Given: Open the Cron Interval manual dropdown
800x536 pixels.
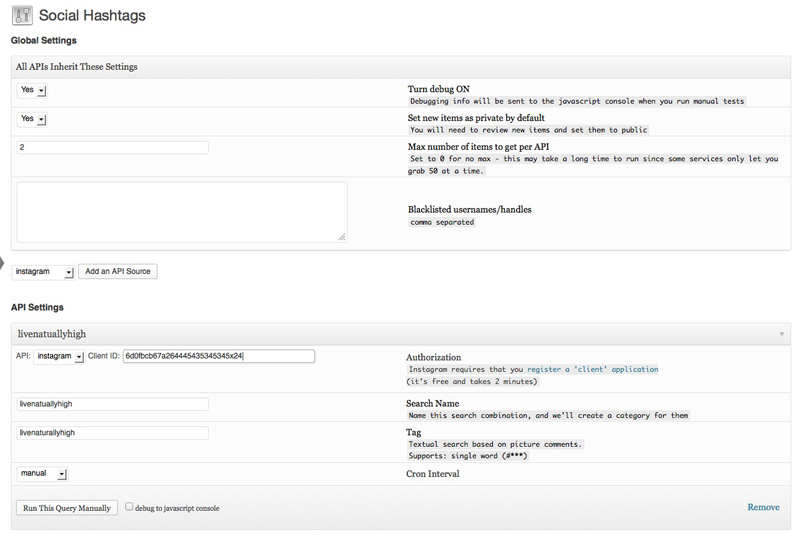Looking at the screenshot, I should (x=42, y=474).
